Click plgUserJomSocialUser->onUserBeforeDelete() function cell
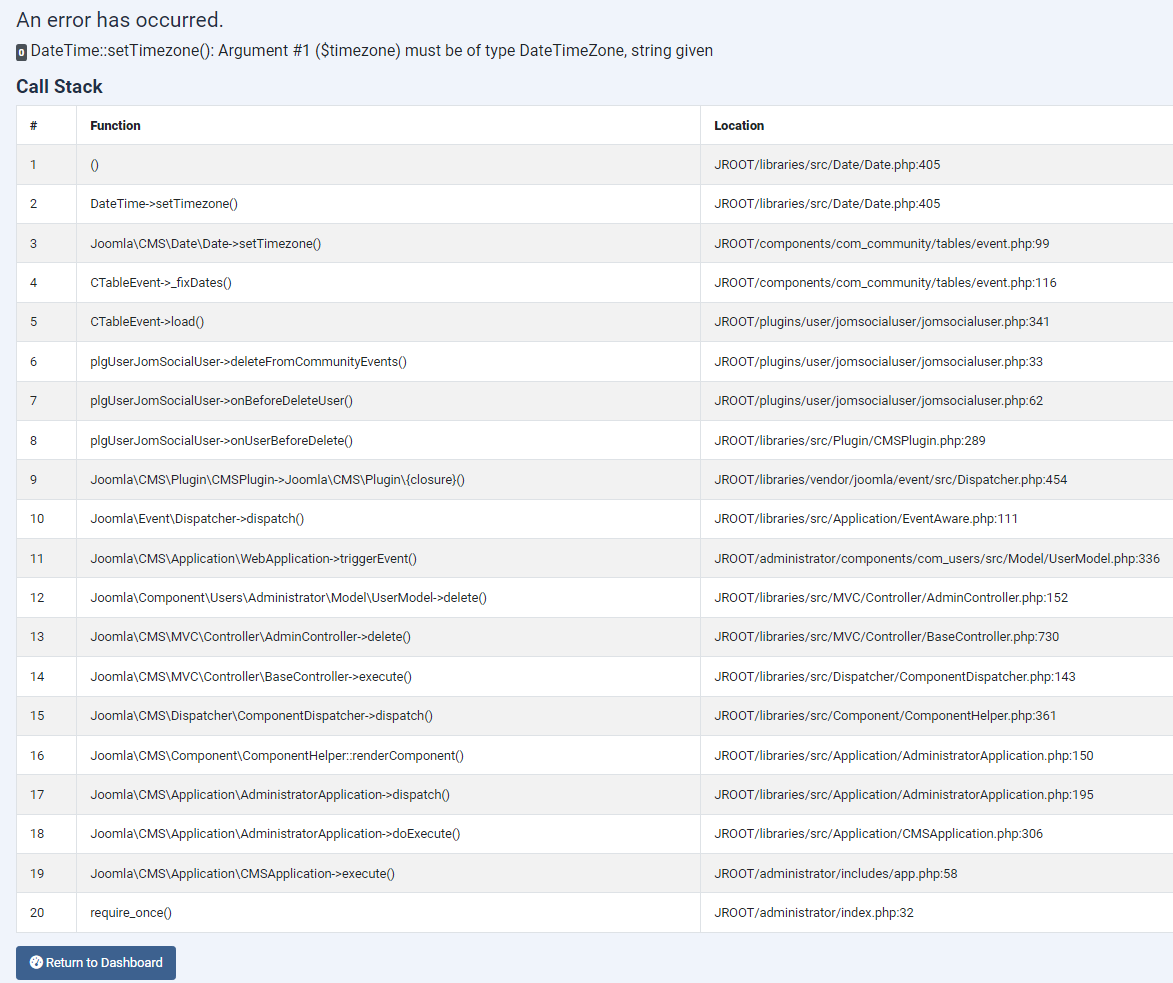1173x983 pixels. pos(221,440)
